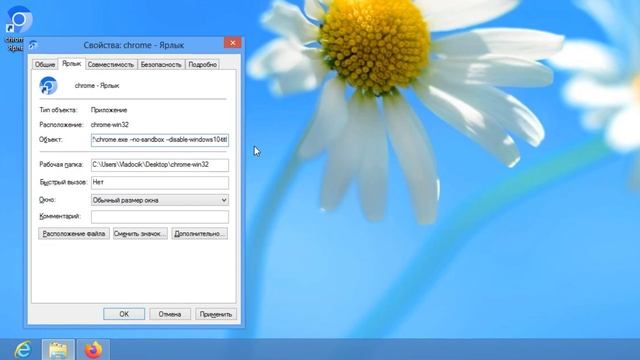640x360 pixels.
Task: Click the Расположение файла button
Action: point(74,234)
